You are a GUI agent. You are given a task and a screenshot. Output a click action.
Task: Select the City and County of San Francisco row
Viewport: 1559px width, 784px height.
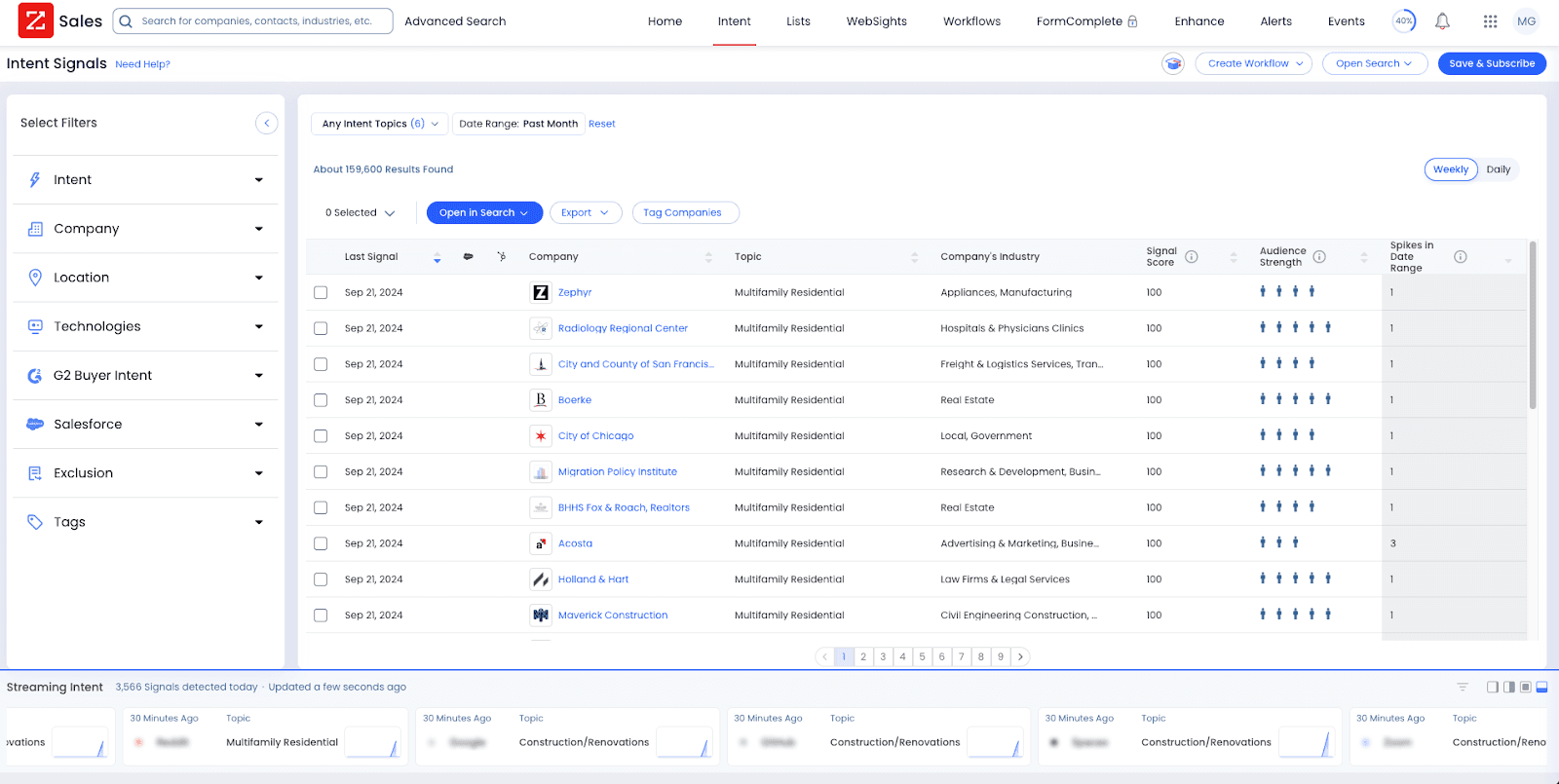click(321, 364)
